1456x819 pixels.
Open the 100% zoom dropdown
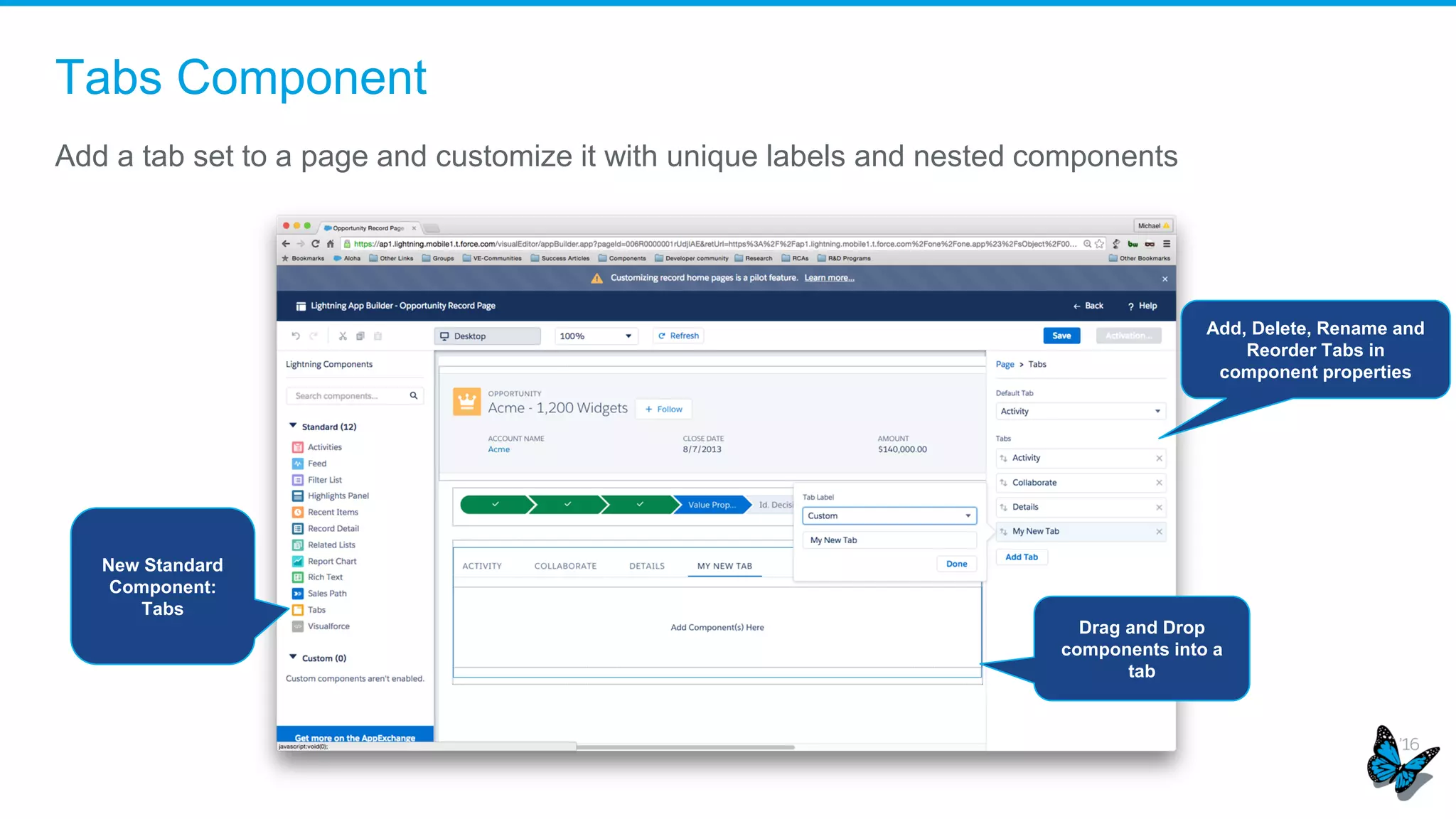pyautogui.click(x=596, y=336)
